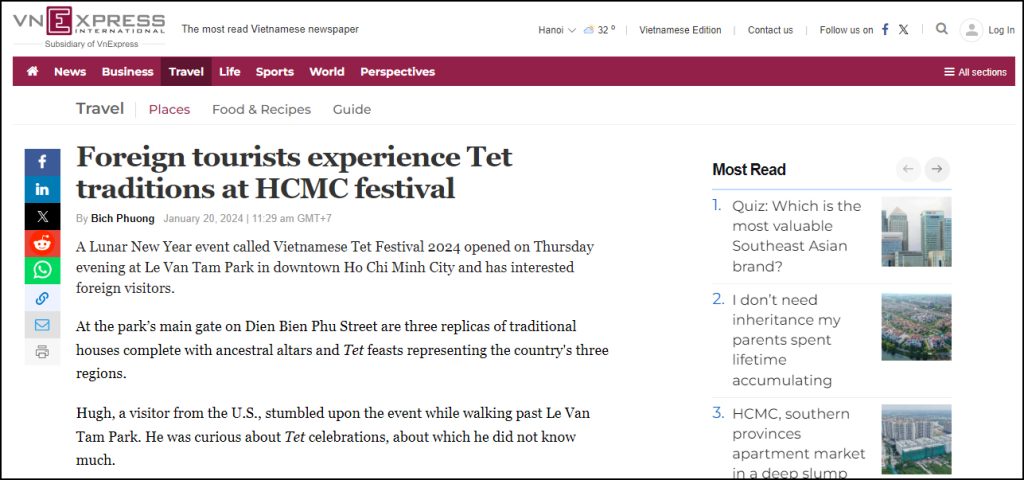Click the home icon in navigation bar

pos(33,72)
